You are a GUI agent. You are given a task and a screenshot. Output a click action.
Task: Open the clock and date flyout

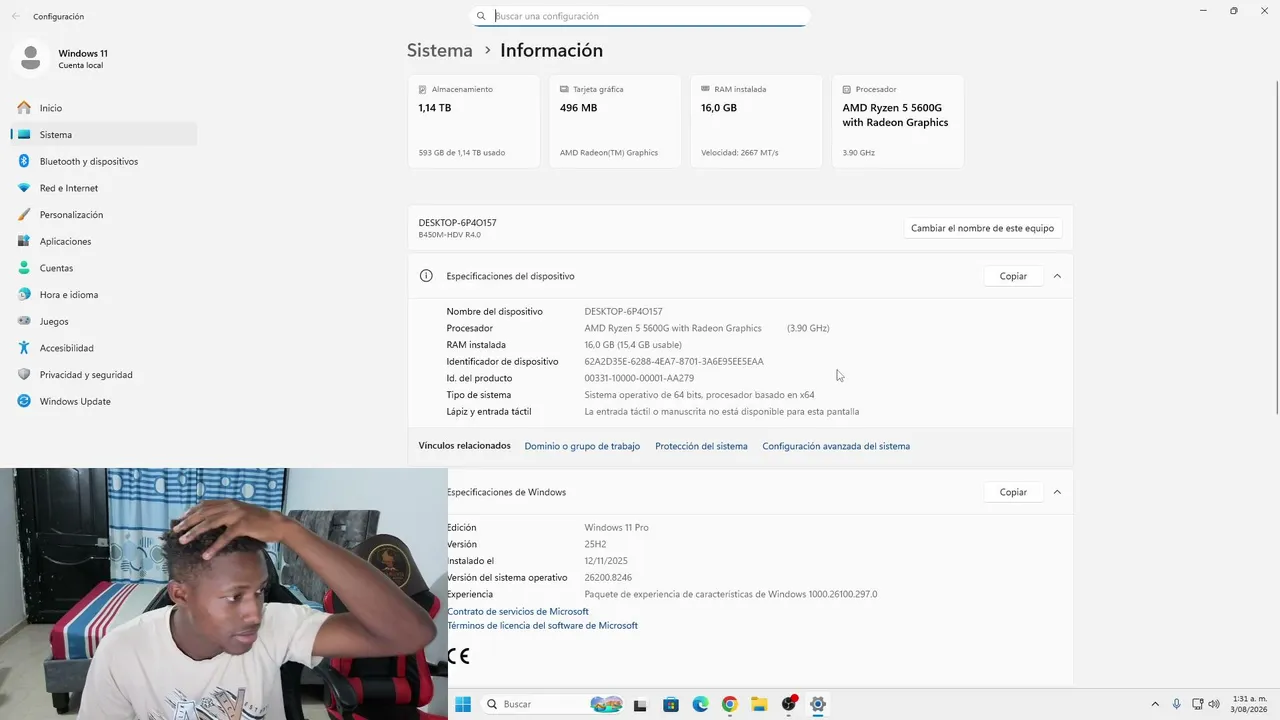click(x=1250, y=704)
